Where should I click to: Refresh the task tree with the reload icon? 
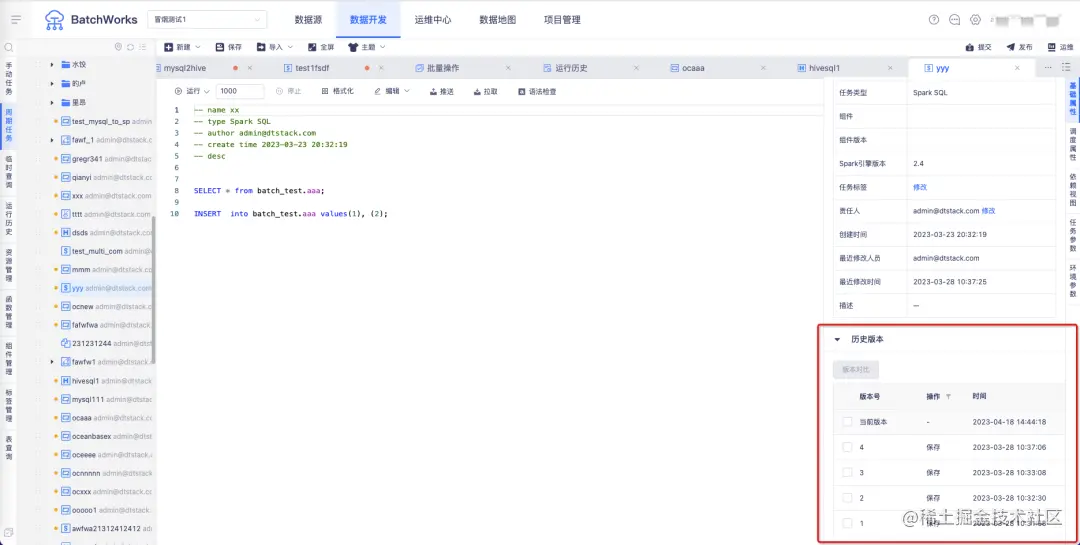130,47
